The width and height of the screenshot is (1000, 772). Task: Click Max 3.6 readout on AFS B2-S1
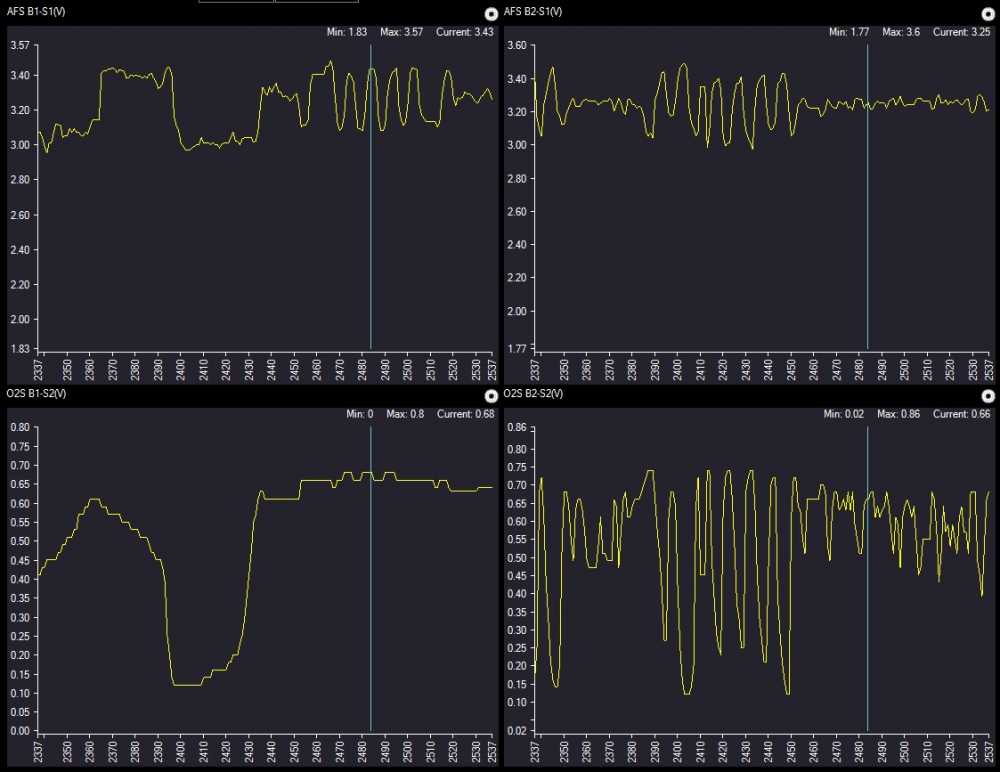(900, 33)
